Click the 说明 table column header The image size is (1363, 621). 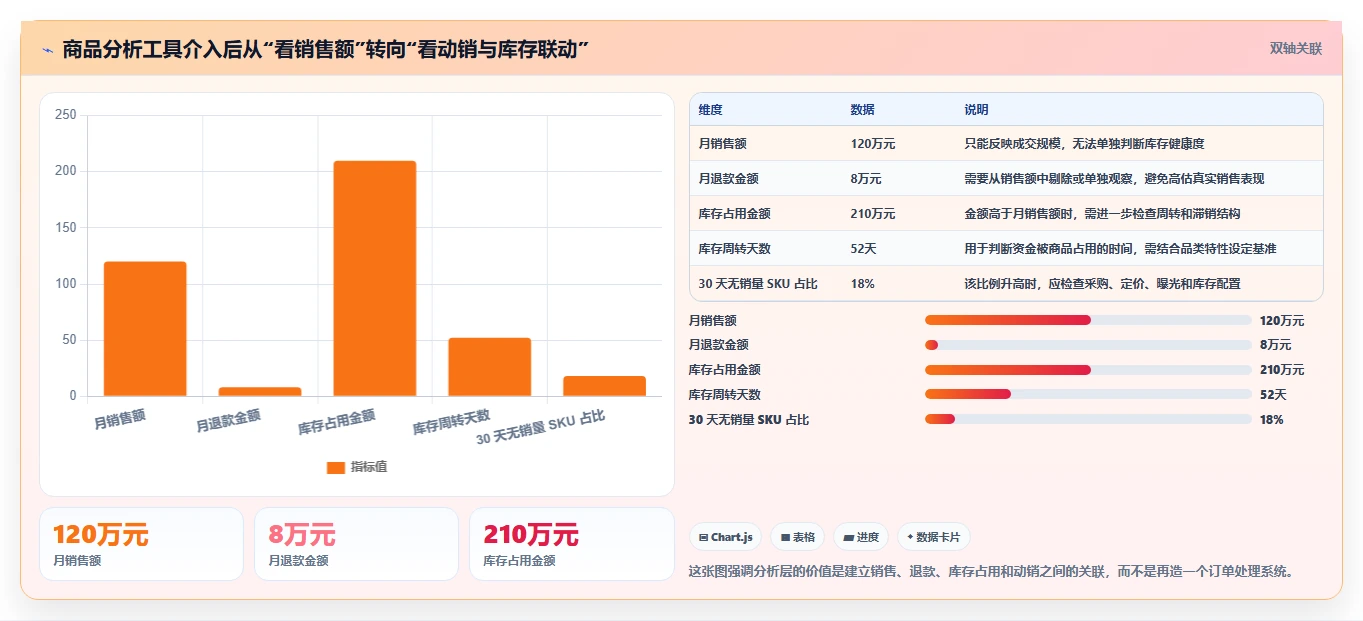pos(976,110)
